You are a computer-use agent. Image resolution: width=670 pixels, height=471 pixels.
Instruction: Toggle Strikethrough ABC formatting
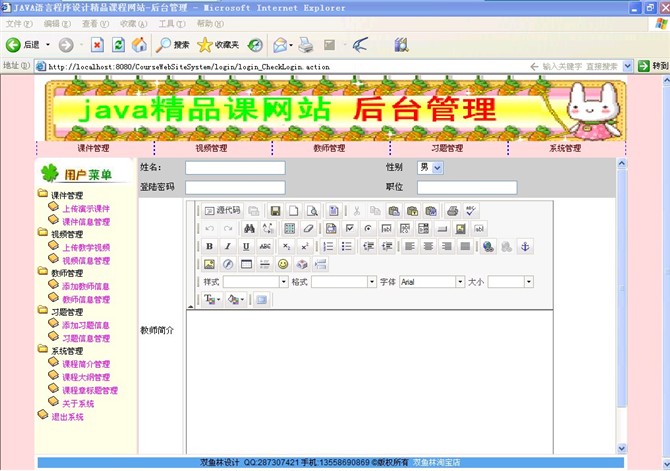pyautogui.click(x=265, y=247)
